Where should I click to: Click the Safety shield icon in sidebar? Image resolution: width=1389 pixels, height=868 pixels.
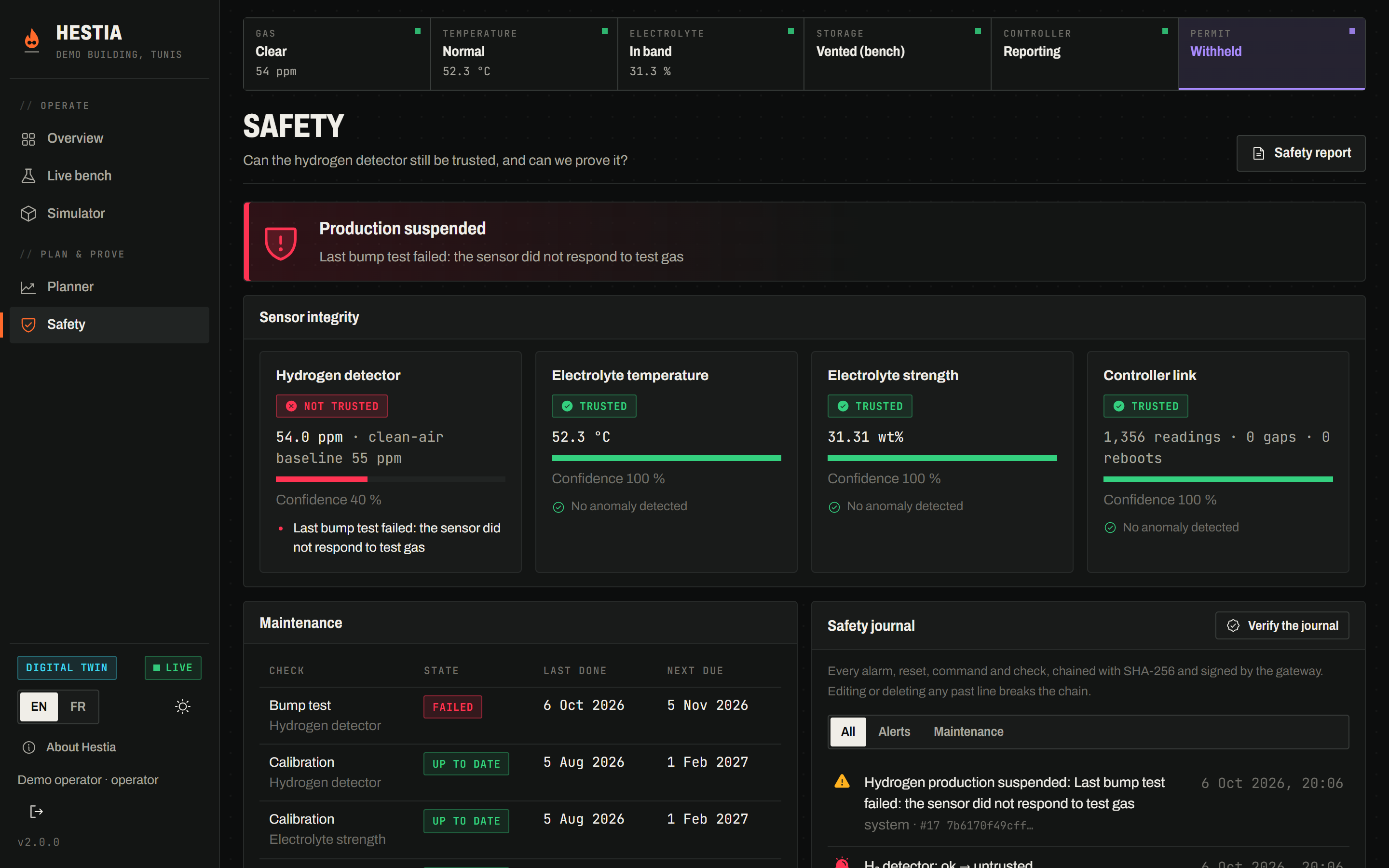28,325
